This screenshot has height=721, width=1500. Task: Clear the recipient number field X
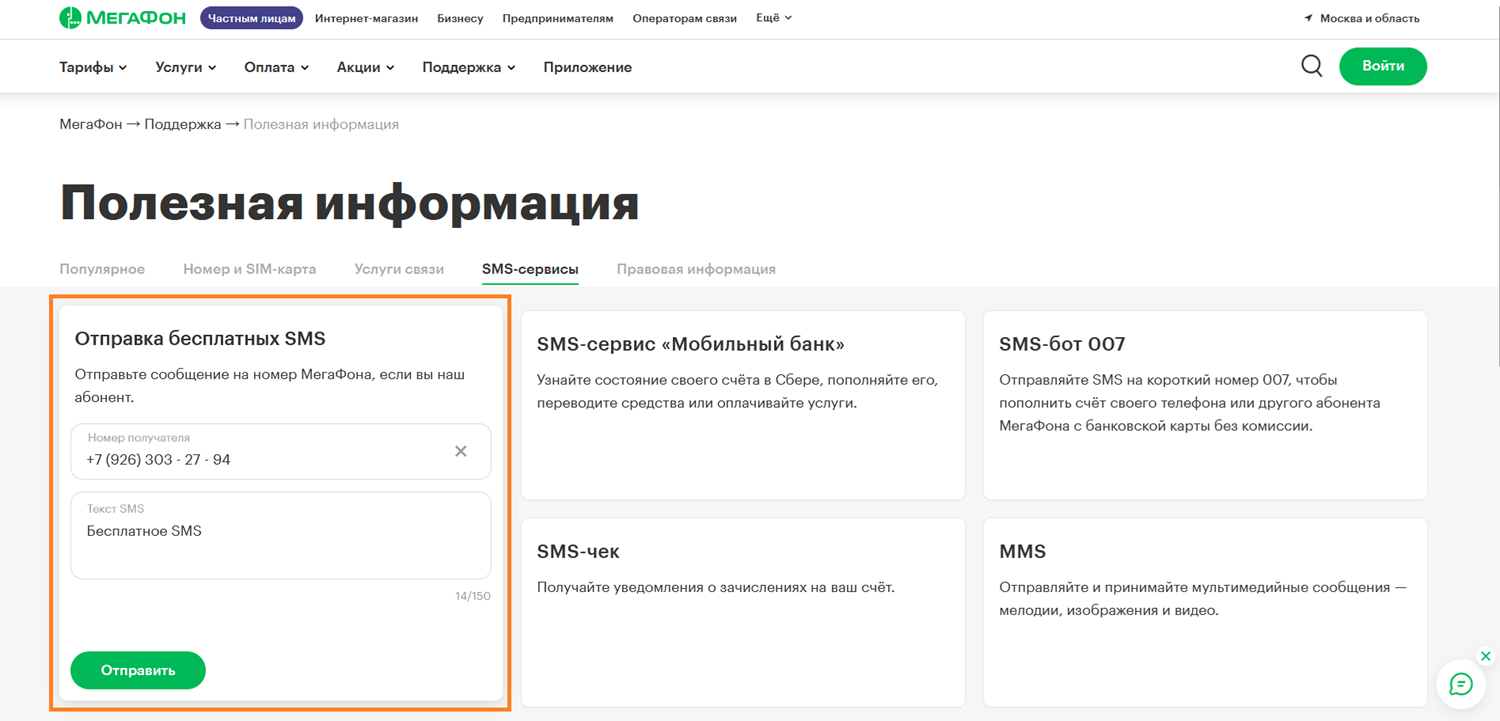click(461, 451)
